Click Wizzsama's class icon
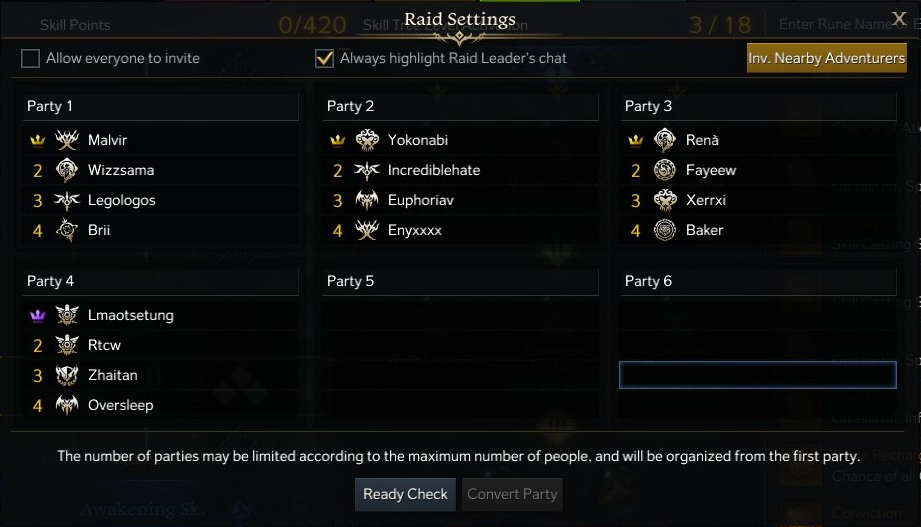921x527 pixels. click(67, 170)
